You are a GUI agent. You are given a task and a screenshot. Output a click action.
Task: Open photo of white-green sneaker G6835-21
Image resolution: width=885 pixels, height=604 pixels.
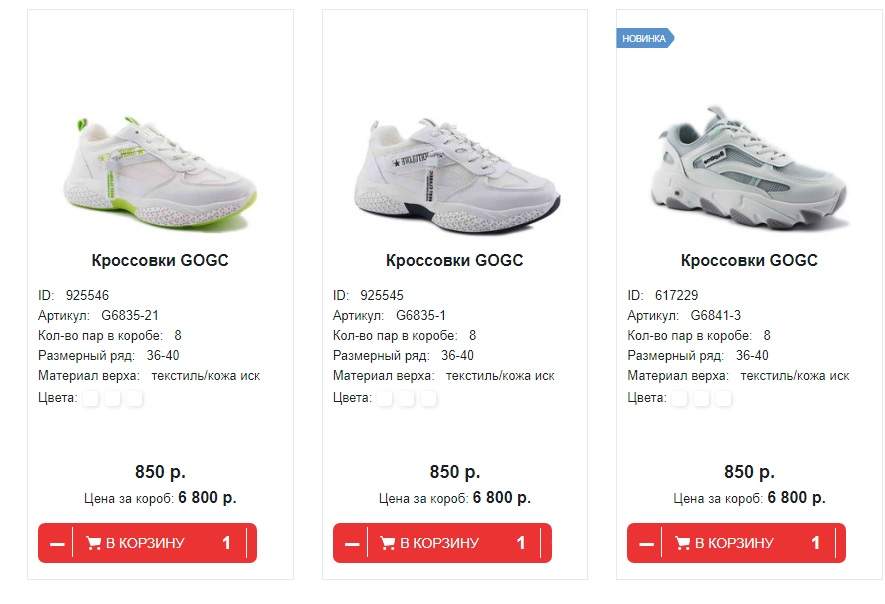click(160, 173)
